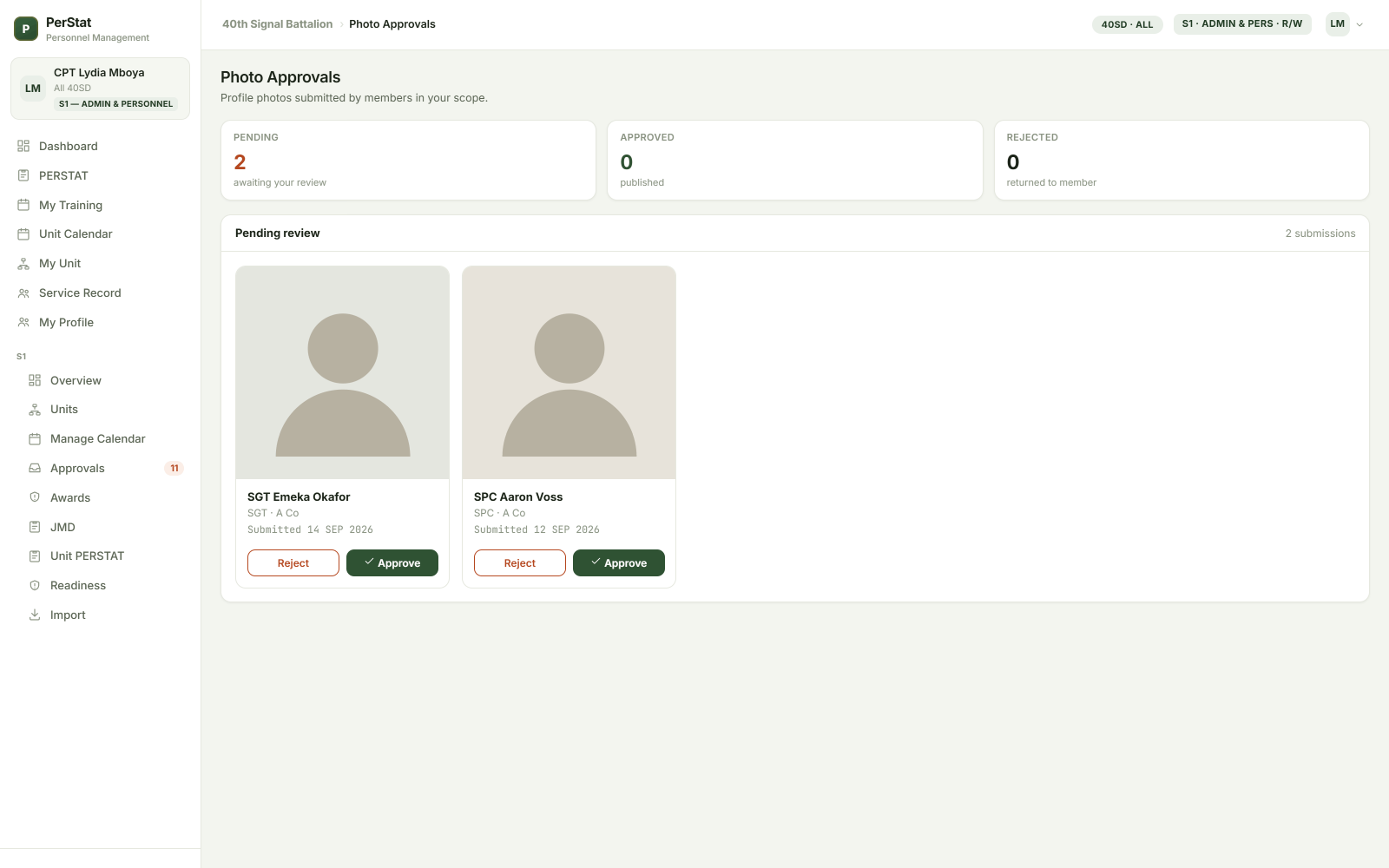Screen dimensions: 1389x868
Task: Open SGT Emeka Okafor's photo thumbnail
Action: pos(342,372)
